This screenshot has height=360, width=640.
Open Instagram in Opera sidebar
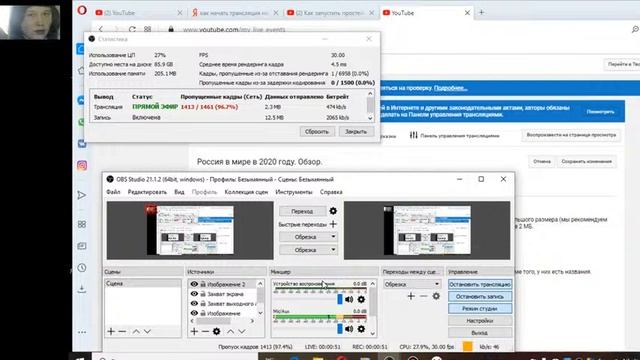tap(82, 165)
